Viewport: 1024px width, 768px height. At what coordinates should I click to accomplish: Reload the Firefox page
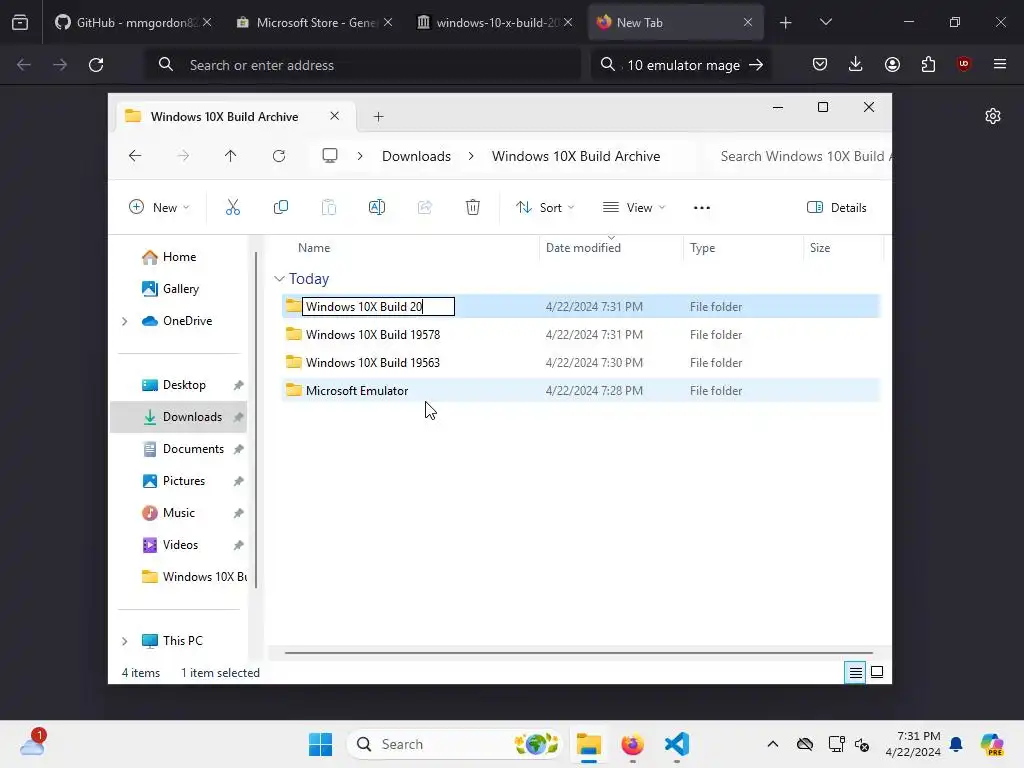click(x=96, y=65)
